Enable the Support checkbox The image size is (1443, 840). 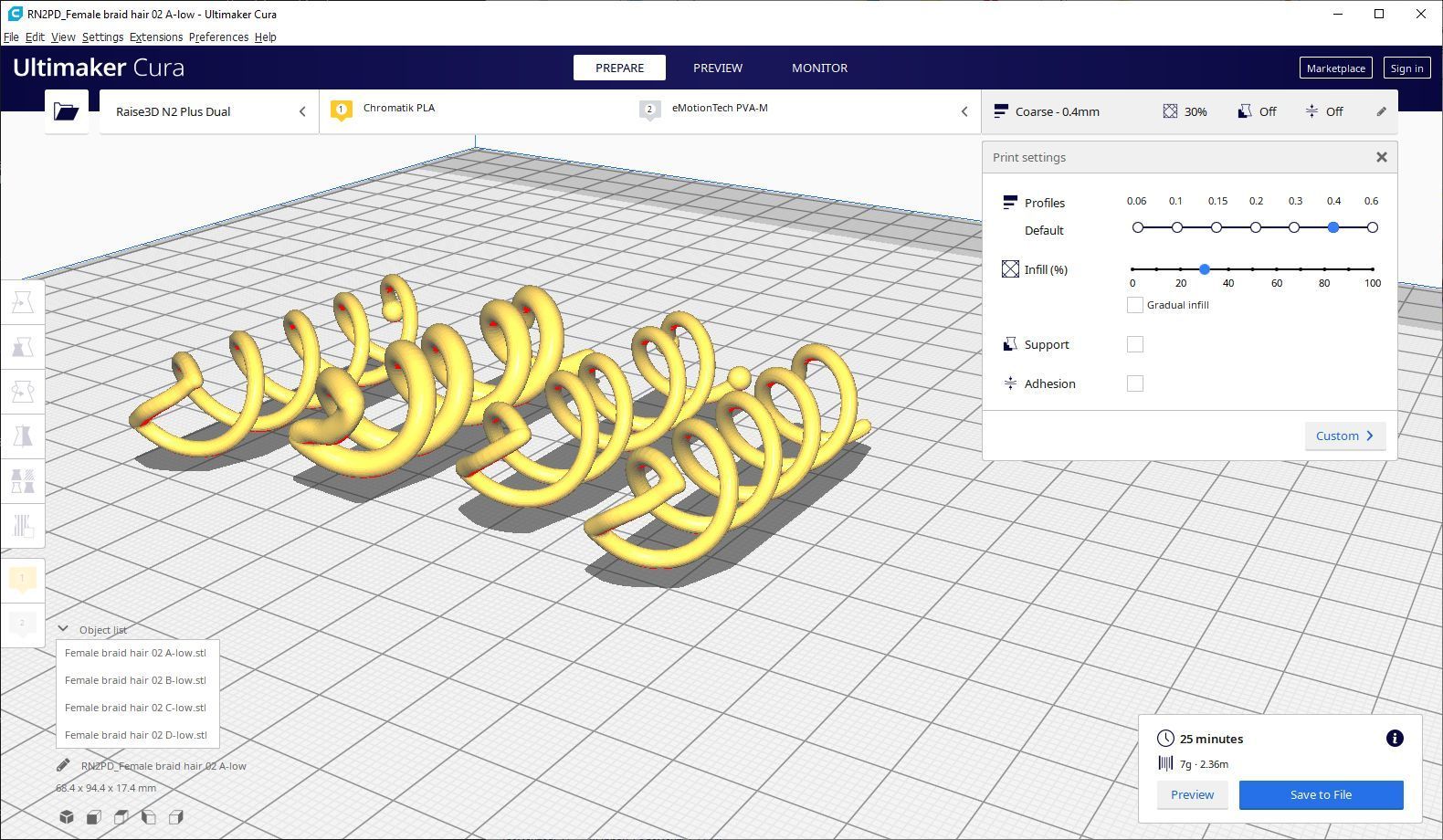tap(1135, 344)
